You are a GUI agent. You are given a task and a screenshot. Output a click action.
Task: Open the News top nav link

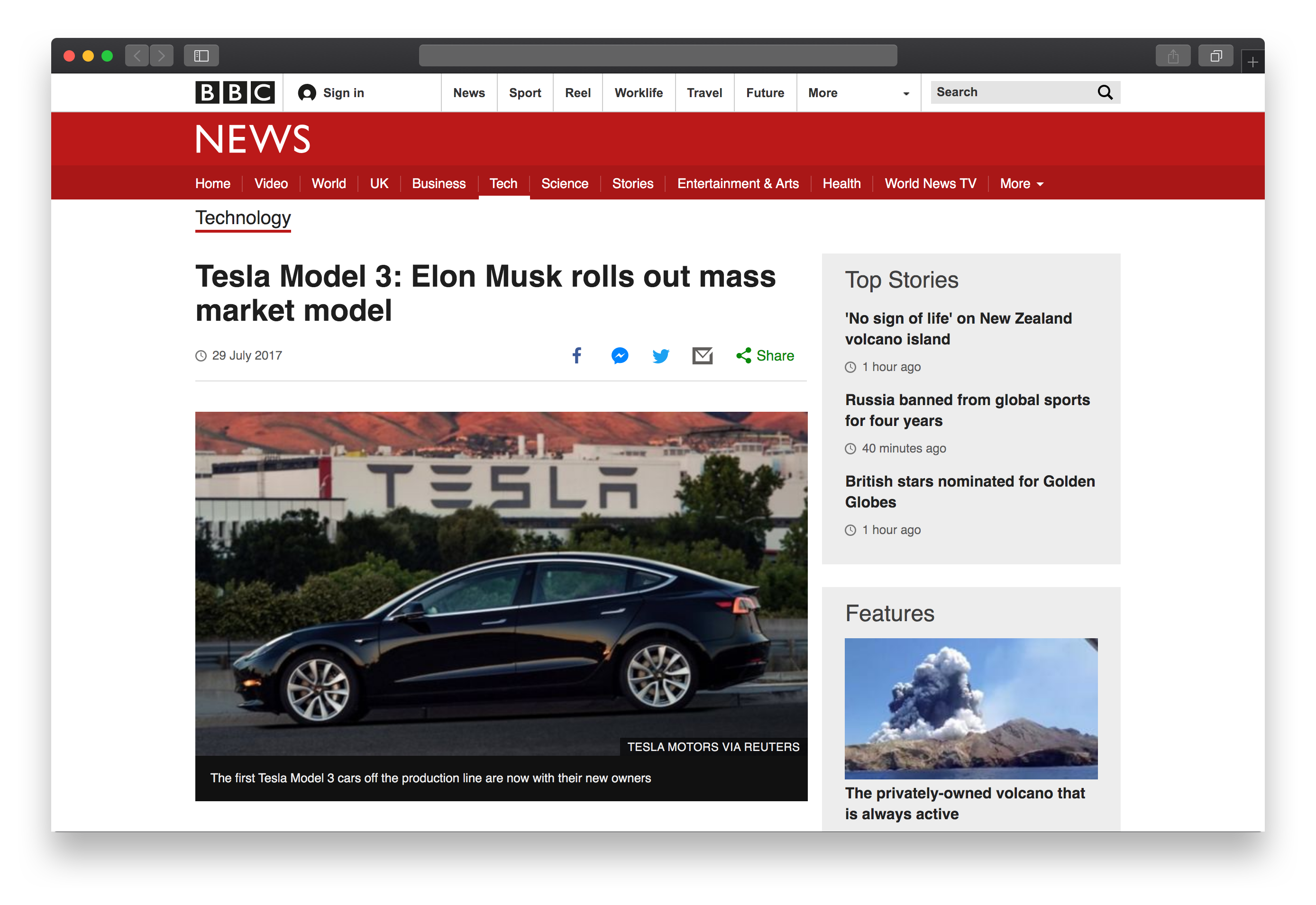tap(469, 93)
